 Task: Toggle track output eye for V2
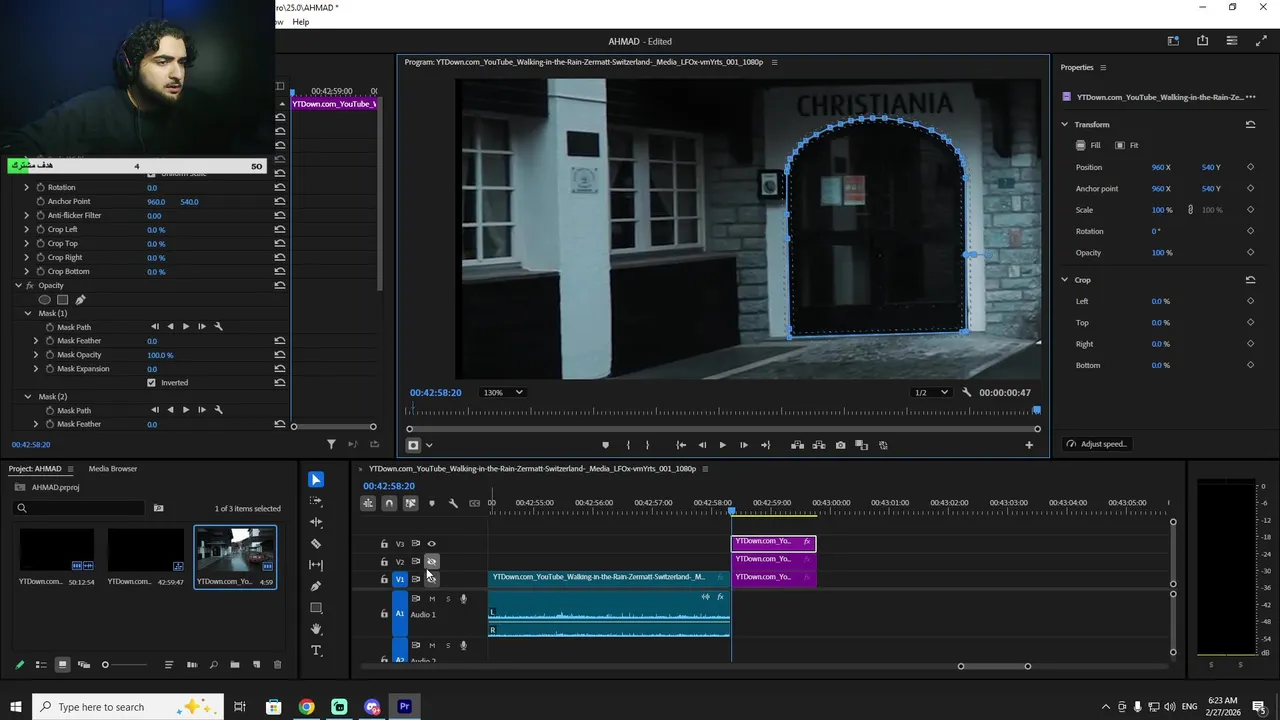(432, 562)
